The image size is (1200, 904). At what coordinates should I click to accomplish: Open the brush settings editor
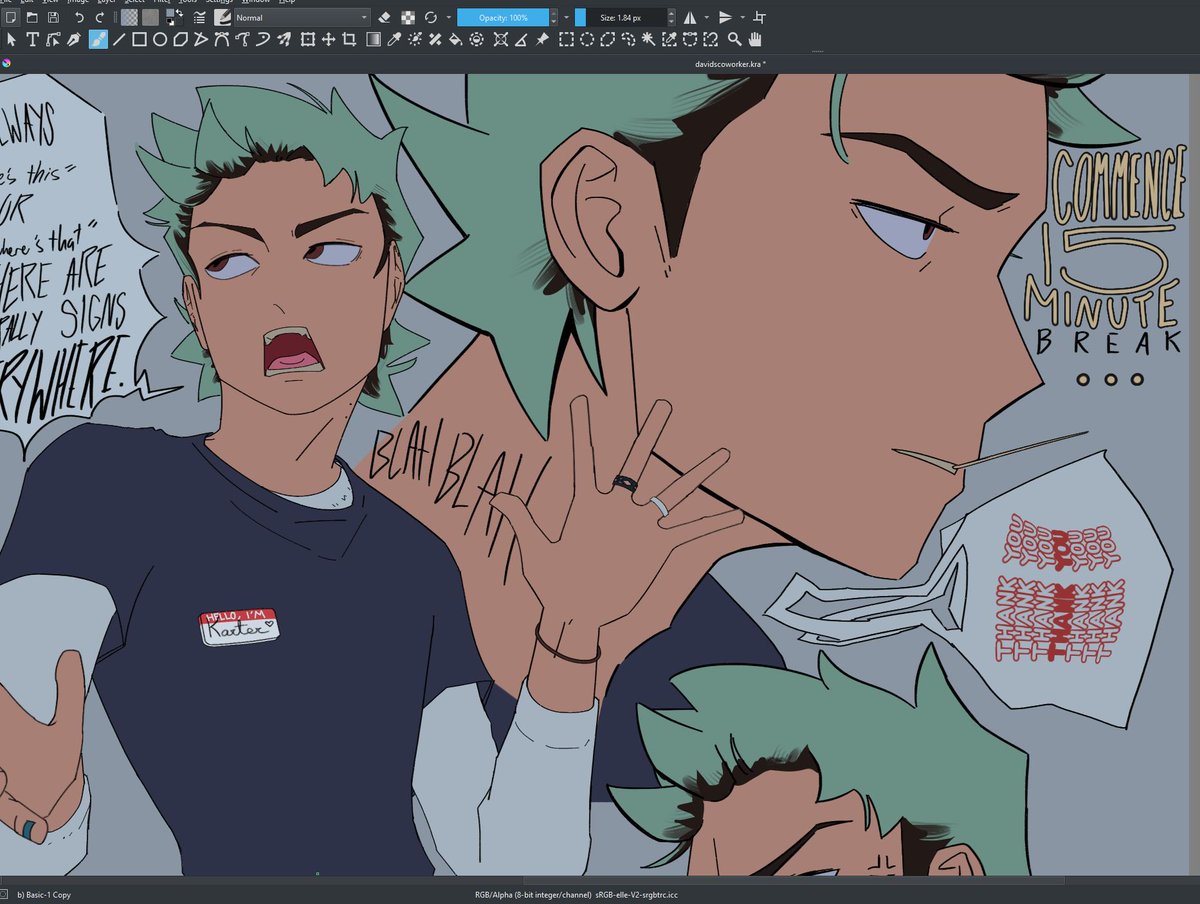point(199,17)
